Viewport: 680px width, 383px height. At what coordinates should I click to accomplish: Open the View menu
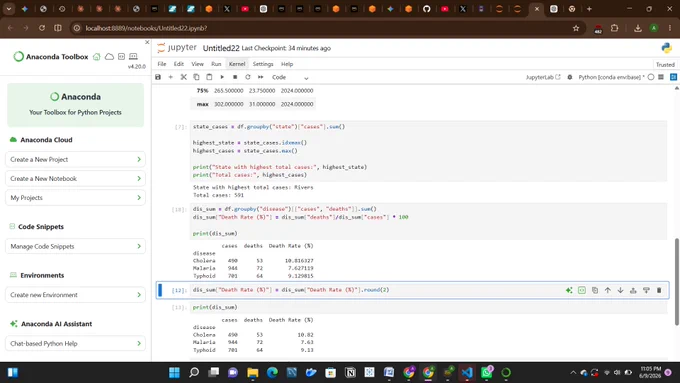[x=197, y=64]
